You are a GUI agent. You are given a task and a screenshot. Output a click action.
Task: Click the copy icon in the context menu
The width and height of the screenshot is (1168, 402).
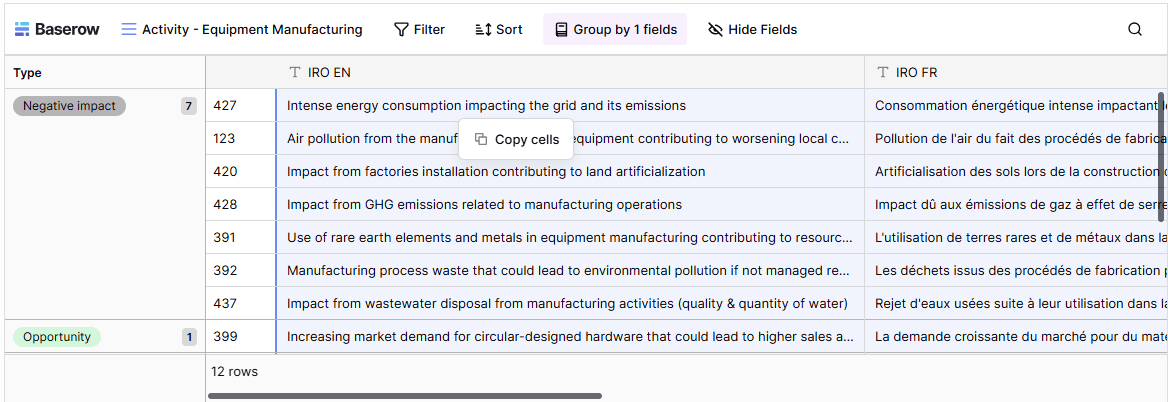[x=481, y=139]
